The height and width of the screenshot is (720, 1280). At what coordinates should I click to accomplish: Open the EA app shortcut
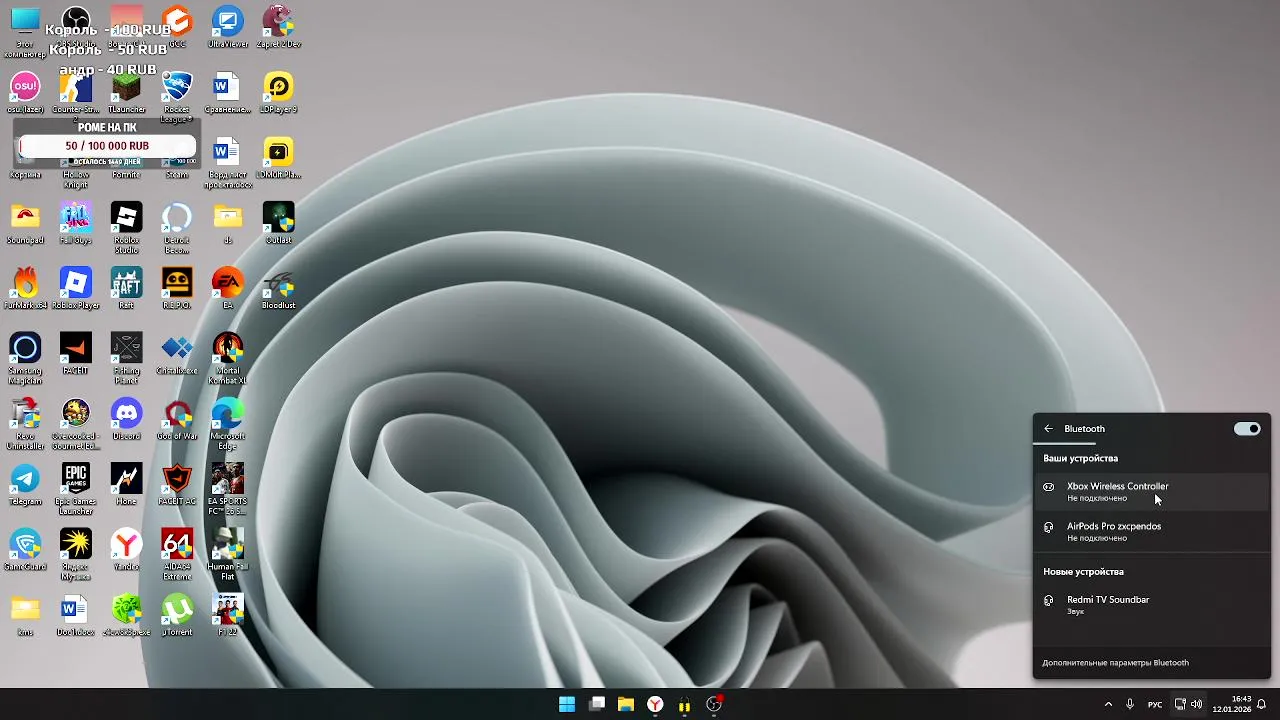tap(227, 288)
